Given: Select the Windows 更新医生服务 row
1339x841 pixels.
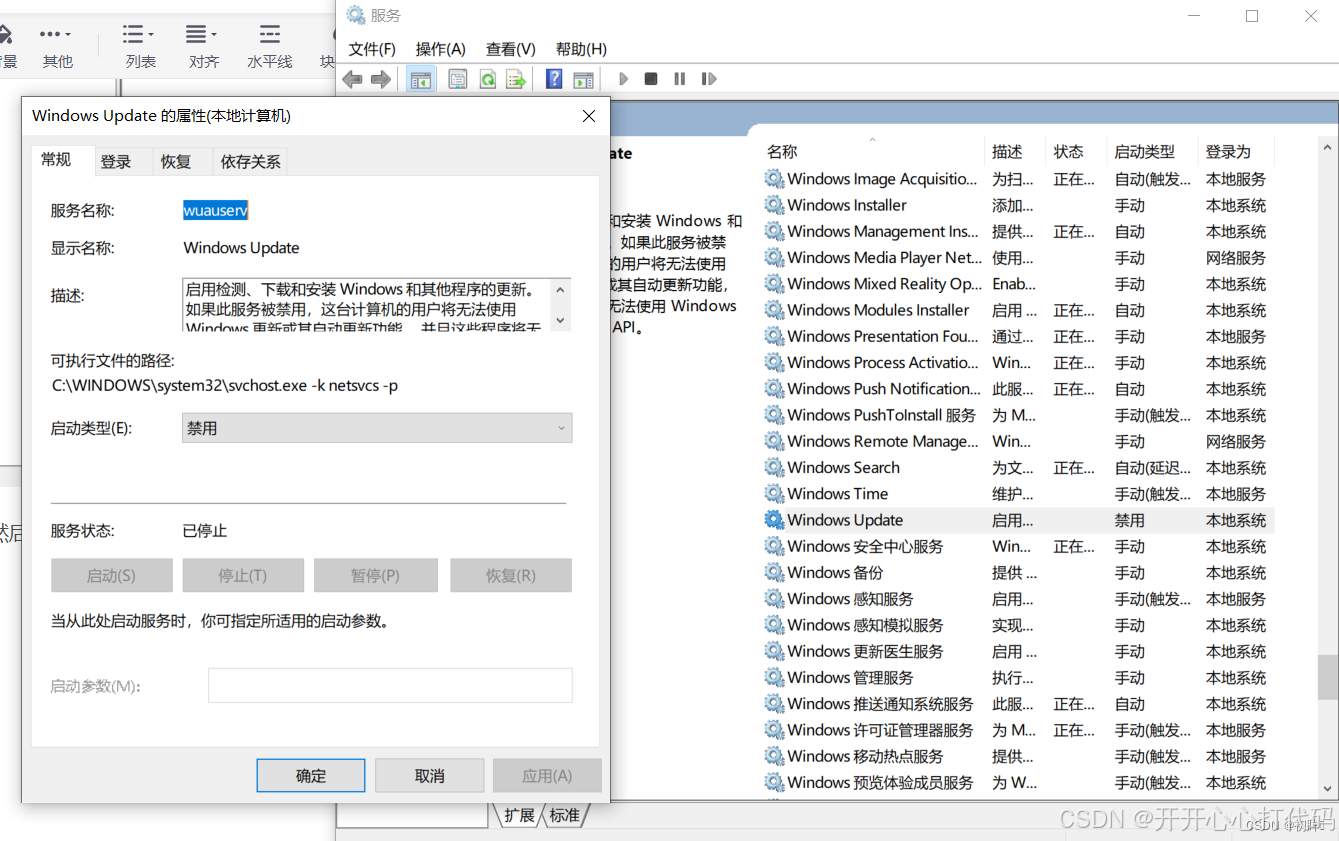Looking at the screenshot, I should (1017, 651).
